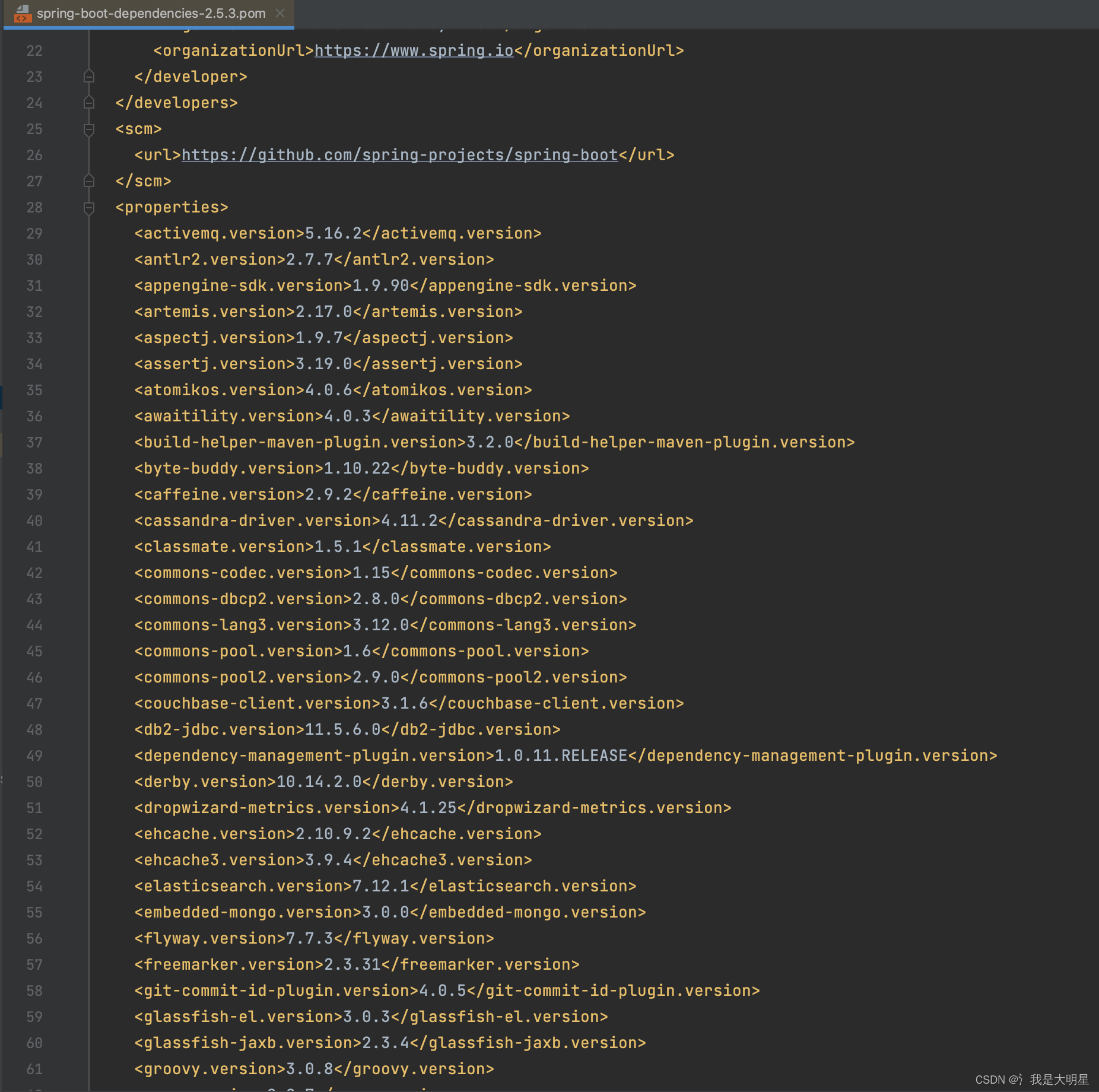
Task: Click git-commit-id-plugin.version value 4.0.5
Action: click(x=443, y=991)
